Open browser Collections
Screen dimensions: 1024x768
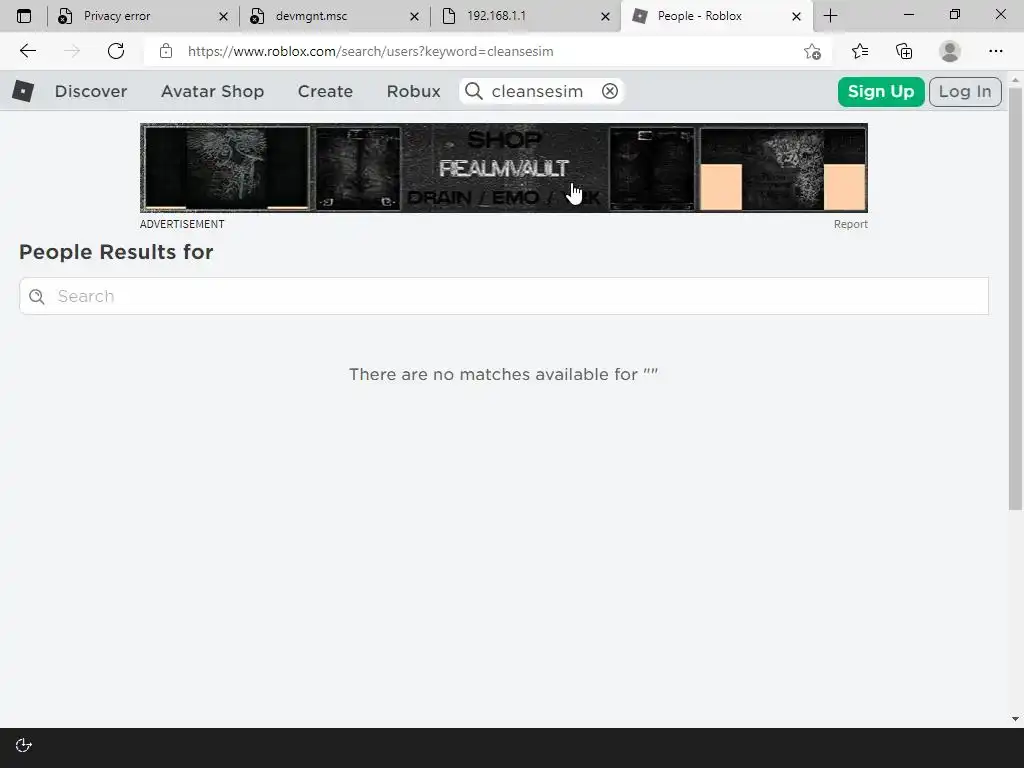(904, 51)
